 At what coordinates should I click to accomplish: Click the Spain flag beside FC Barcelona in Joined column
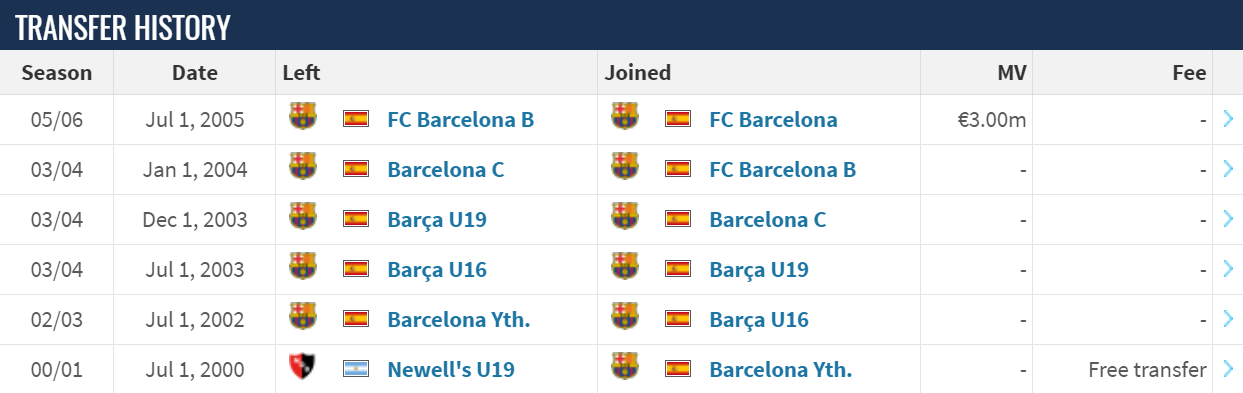click(678, 119)
